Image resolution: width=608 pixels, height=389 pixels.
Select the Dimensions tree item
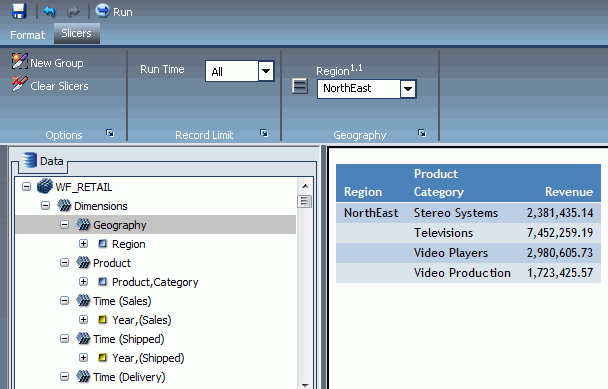[x=92, y=206]
